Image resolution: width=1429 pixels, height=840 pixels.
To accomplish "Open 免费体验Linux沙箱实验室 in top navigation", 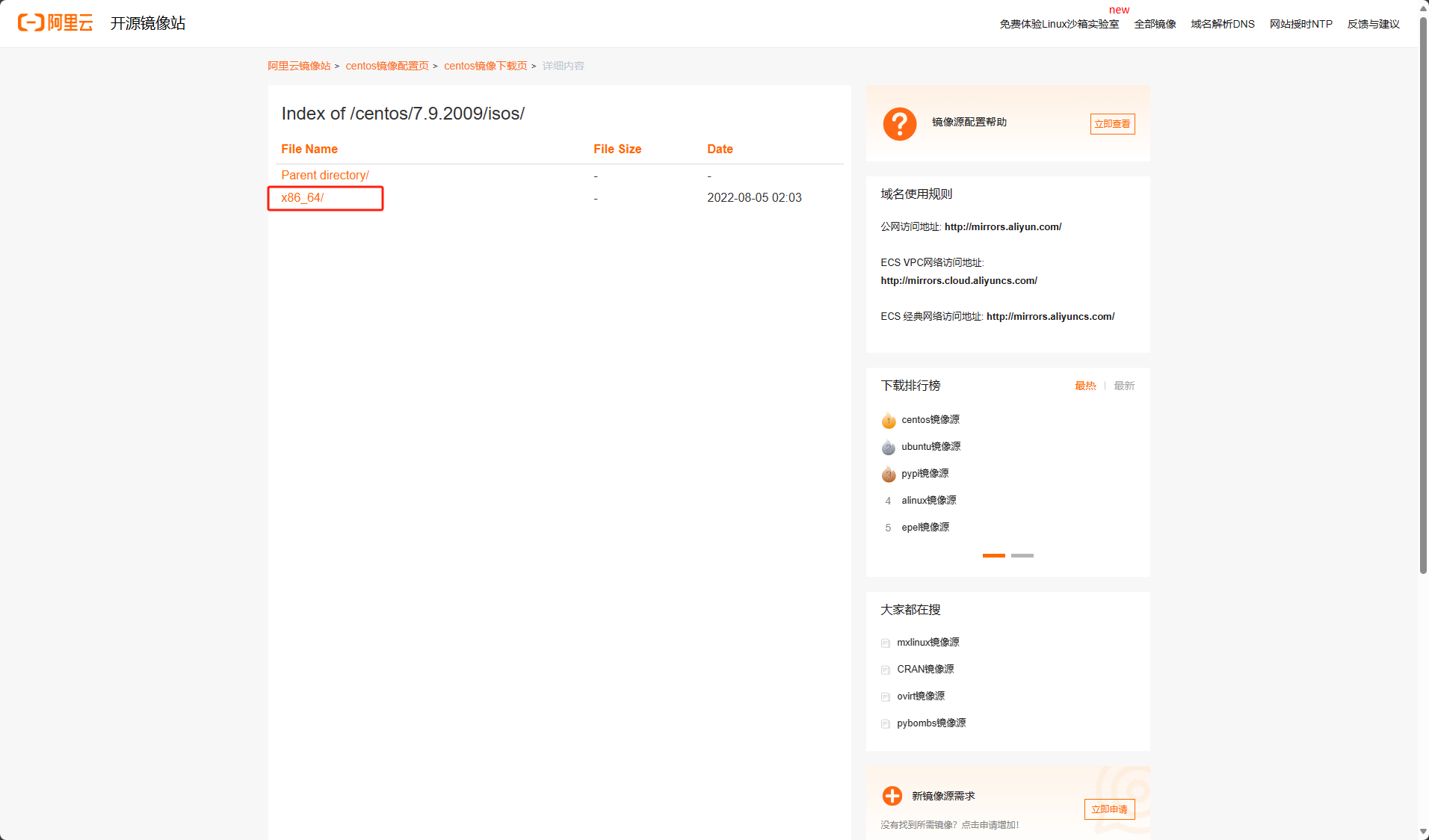I will pos(1059,24).
